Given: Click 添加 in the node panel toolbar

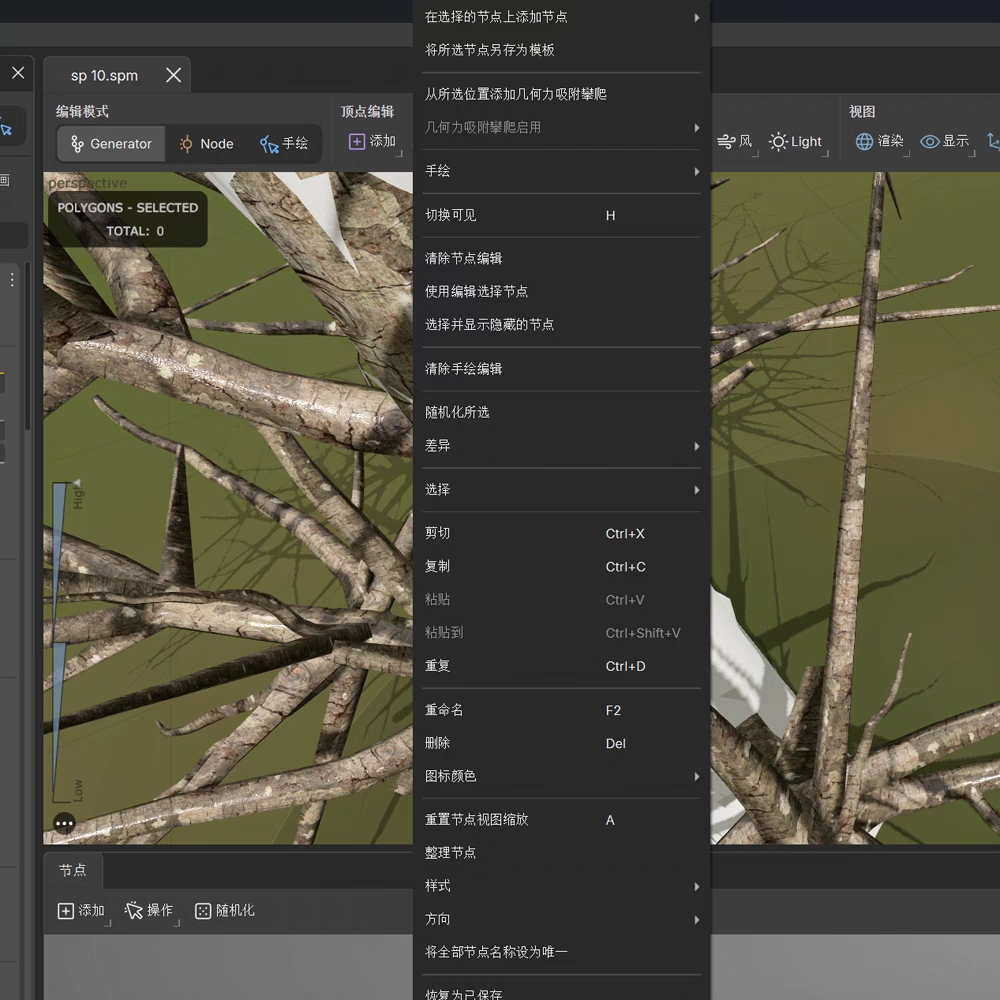Looking at the screenshot, I should pos(82,911).
